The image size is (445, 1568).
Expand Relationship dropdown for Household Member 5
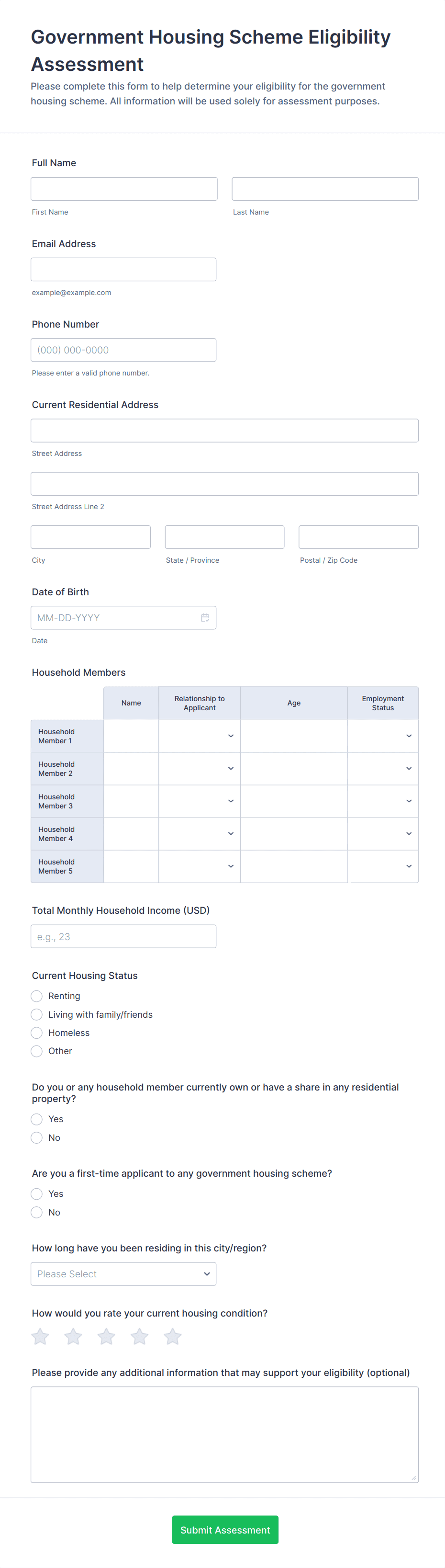(x=200, y=866)
